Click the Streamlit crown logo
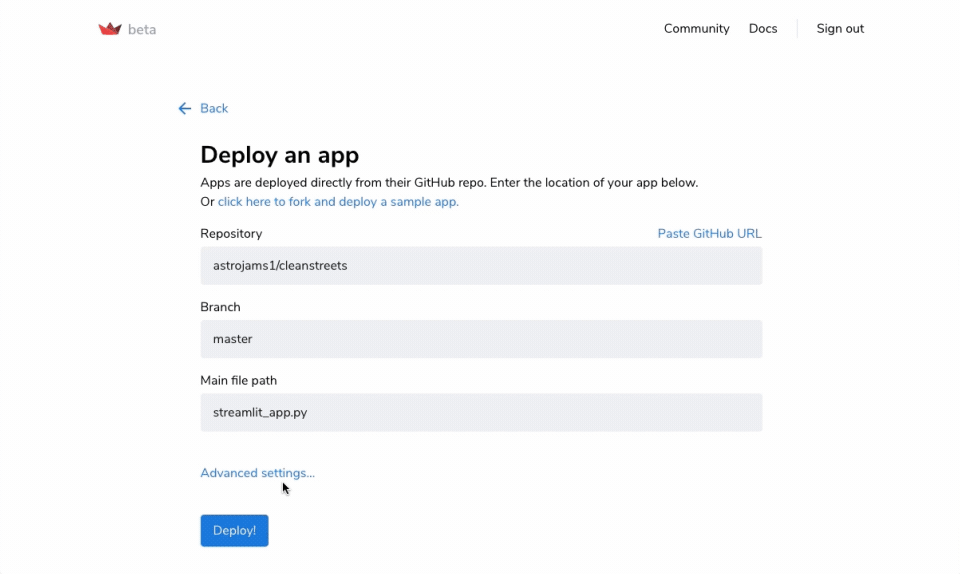960x574 pixels. 110,29
